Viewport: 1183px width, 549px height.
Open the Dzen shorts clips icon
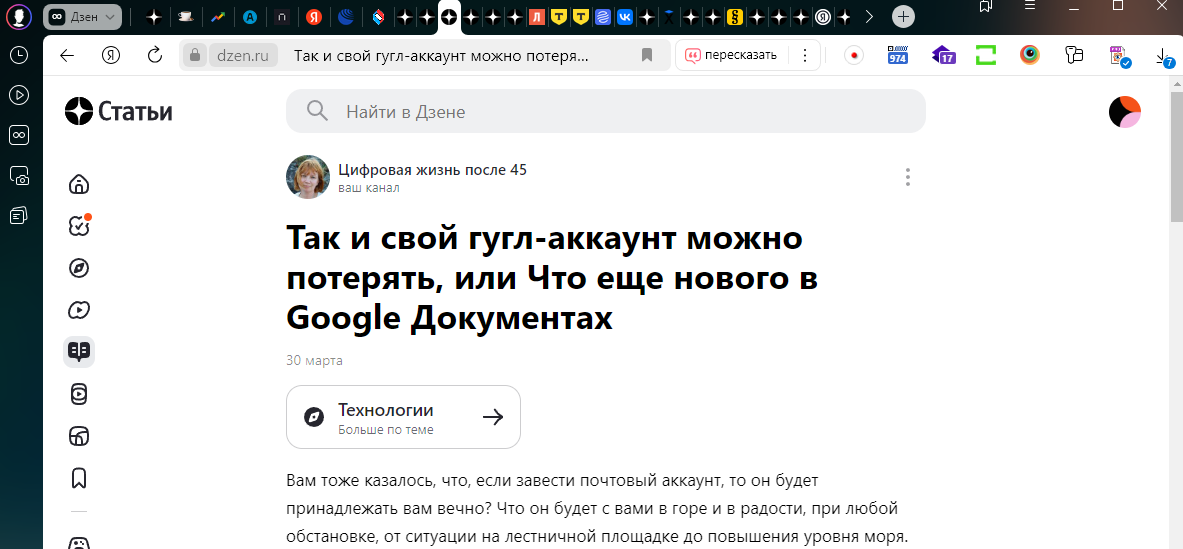click(78, 394)
